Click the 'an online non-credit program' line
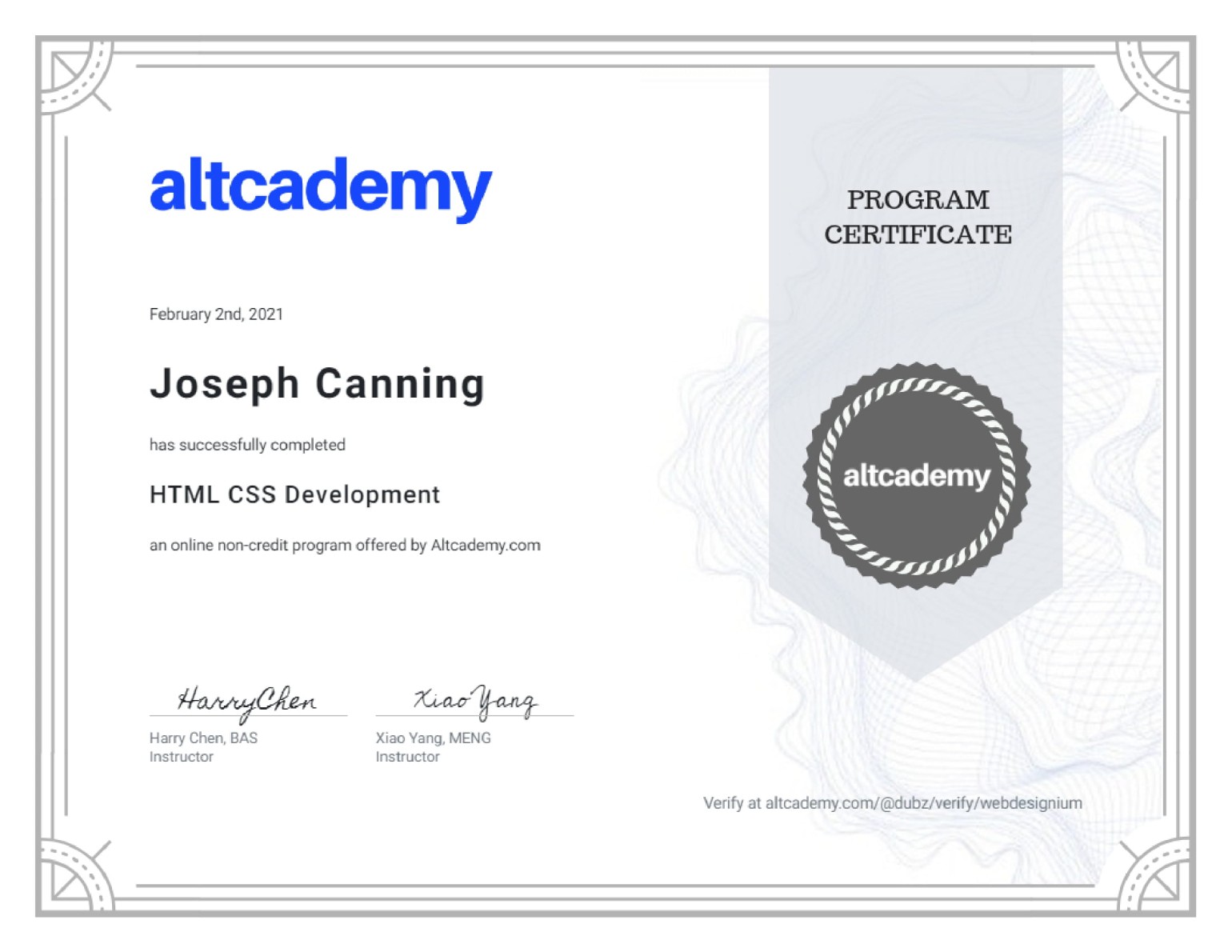1232x952 pixels. 345,545
